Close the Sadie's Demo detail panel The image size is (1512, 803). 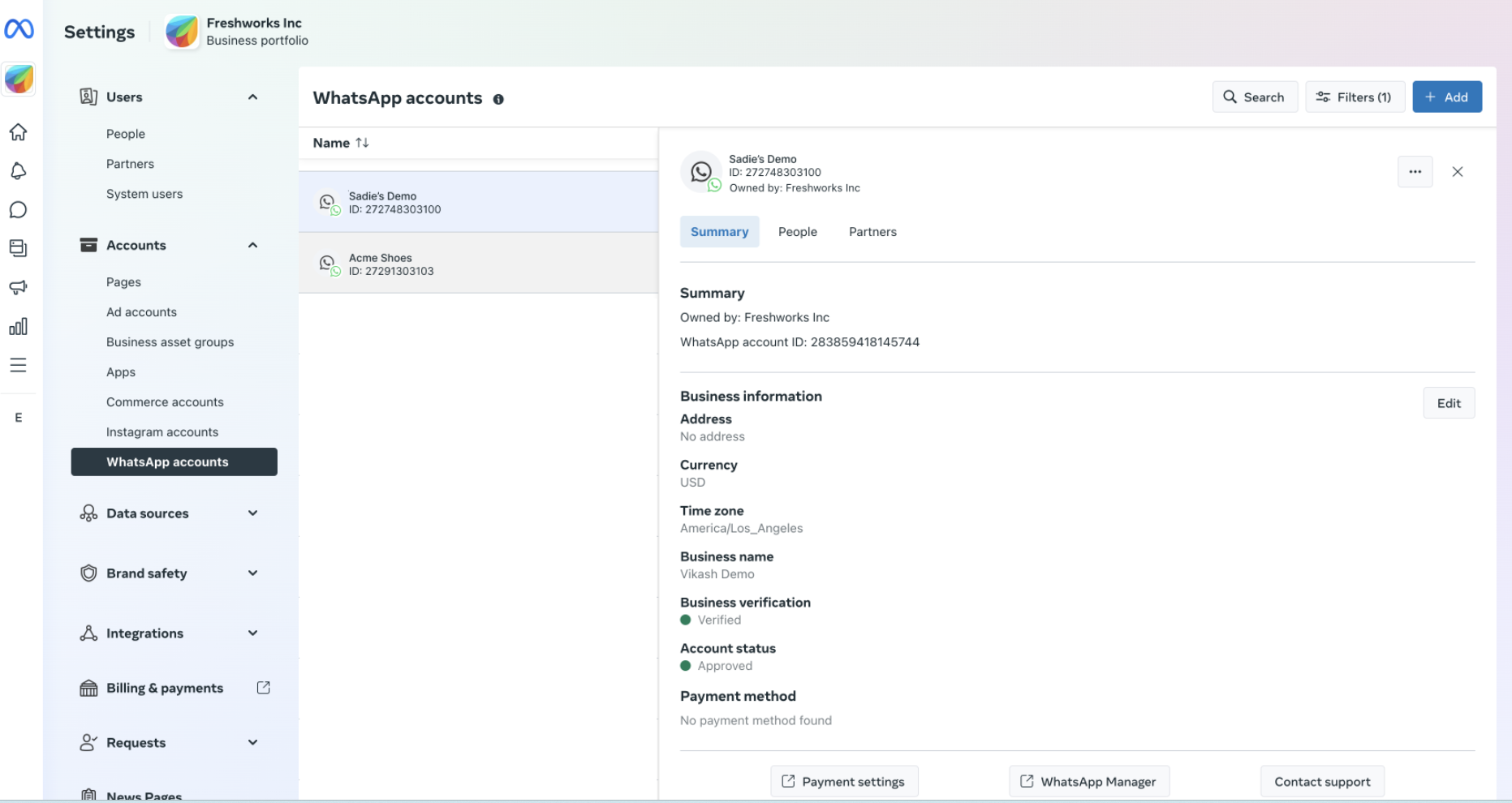1458,172
